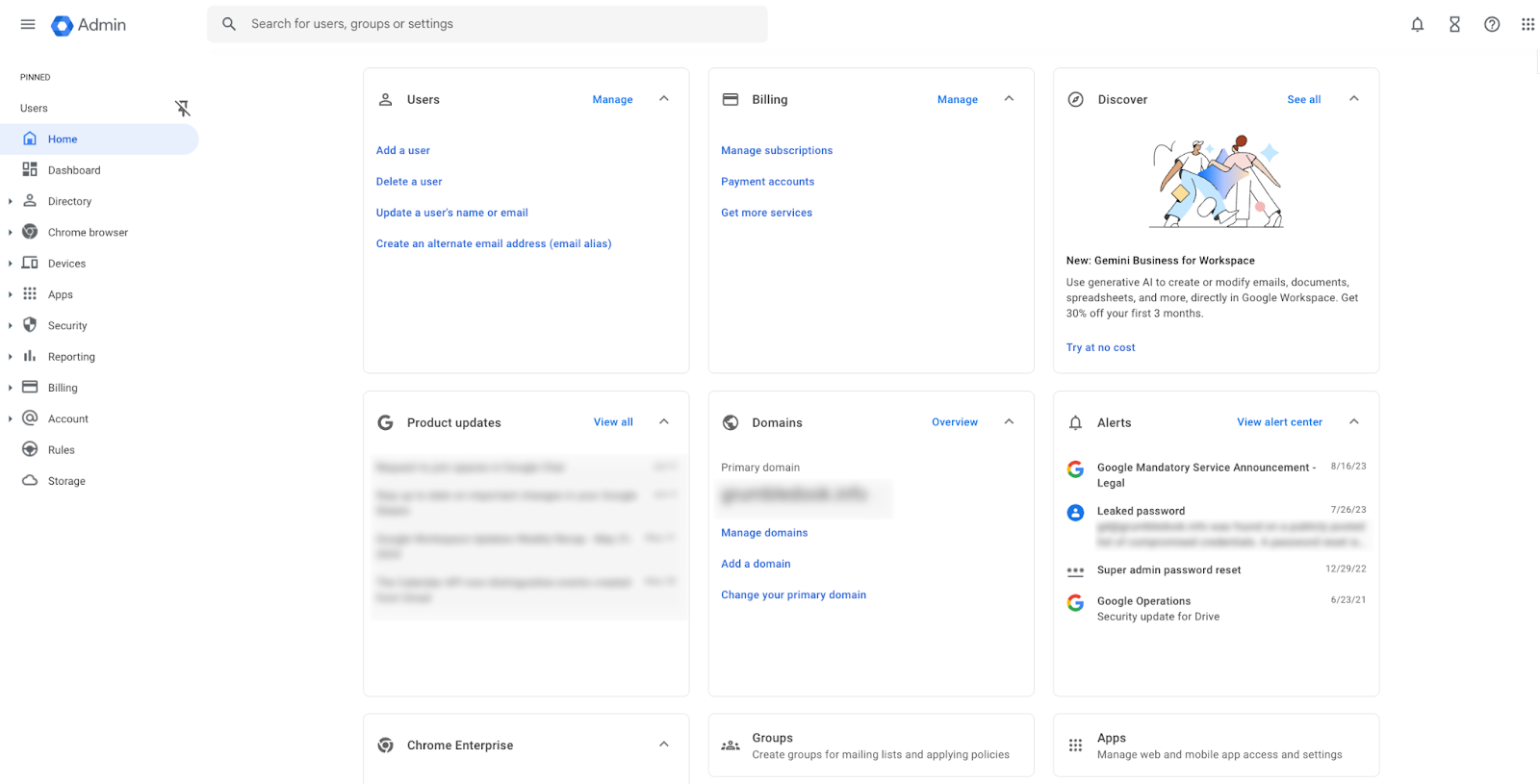Open the main hamburger menu
Screen dimensions: 1540x784
28,24
